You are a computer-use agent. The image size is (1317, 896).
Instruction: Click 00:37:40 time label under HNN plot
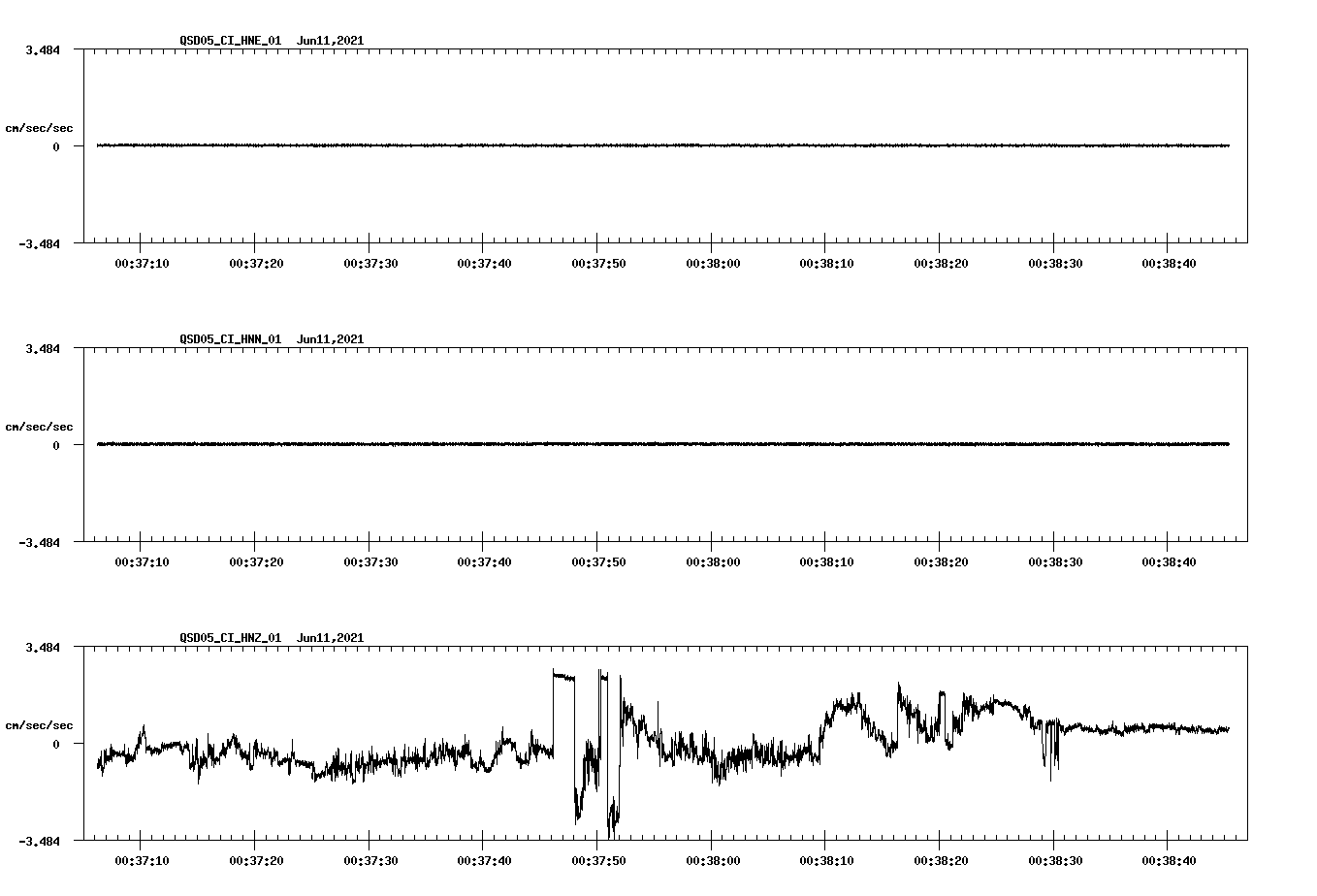485,562
